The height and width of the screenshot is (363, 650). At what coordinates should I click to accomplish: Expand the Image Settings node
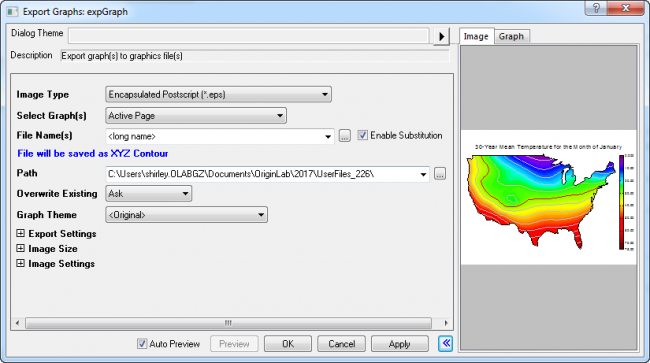click(20, 263)
